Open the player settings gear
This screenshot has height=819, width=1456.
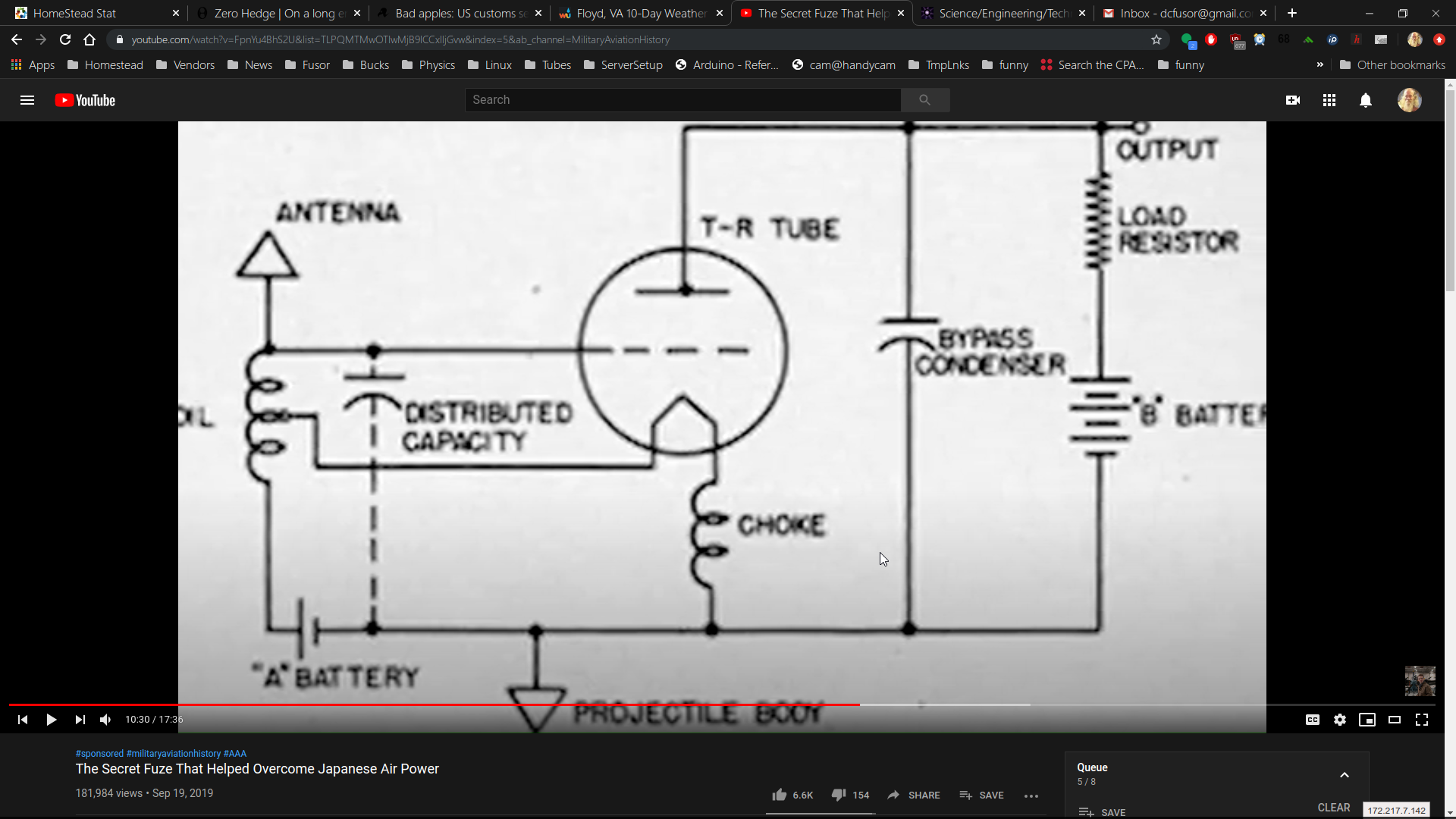1340,720
